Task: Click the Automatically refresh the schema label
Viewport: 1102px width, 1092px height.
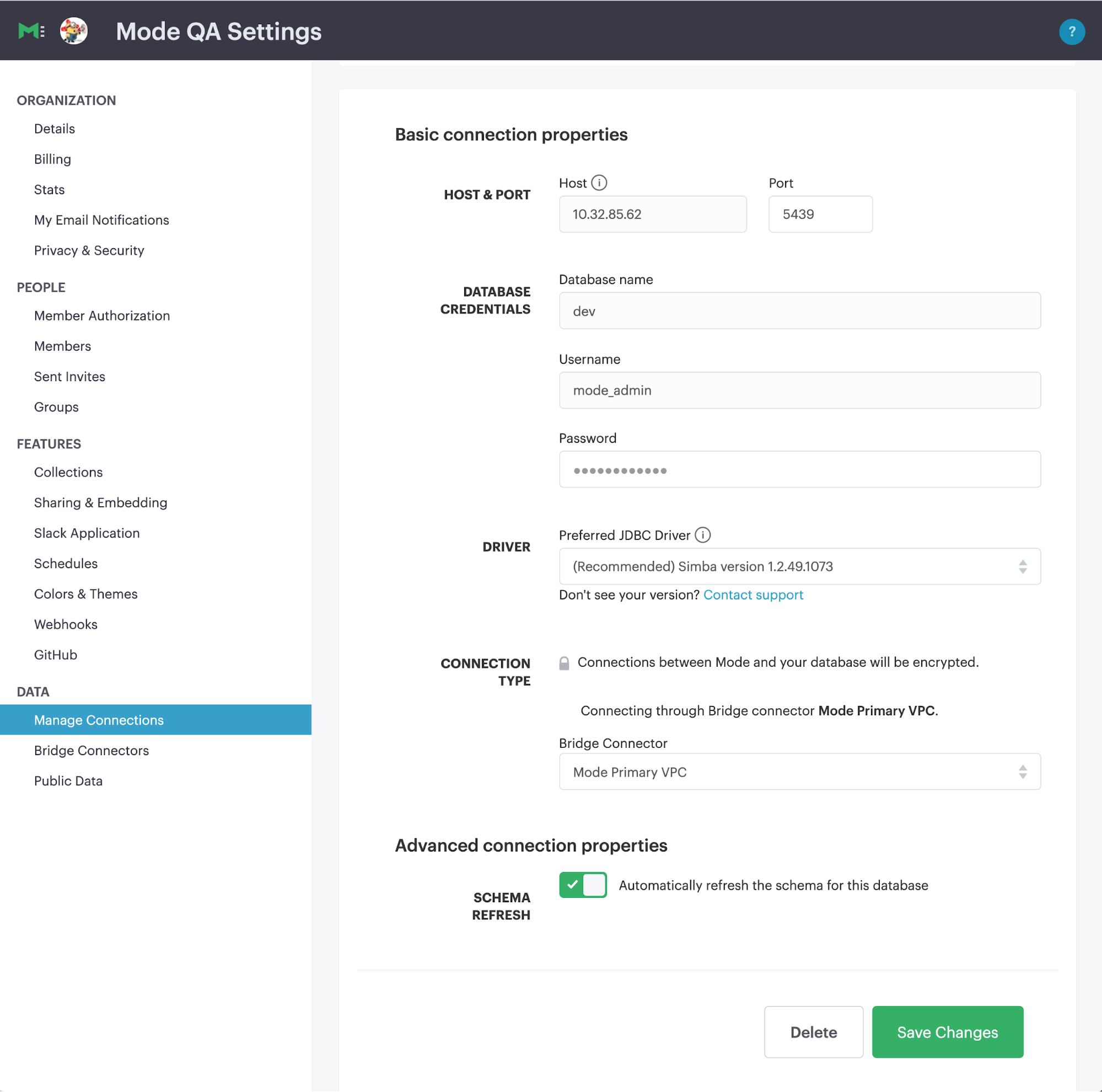Action: point(773,885)
